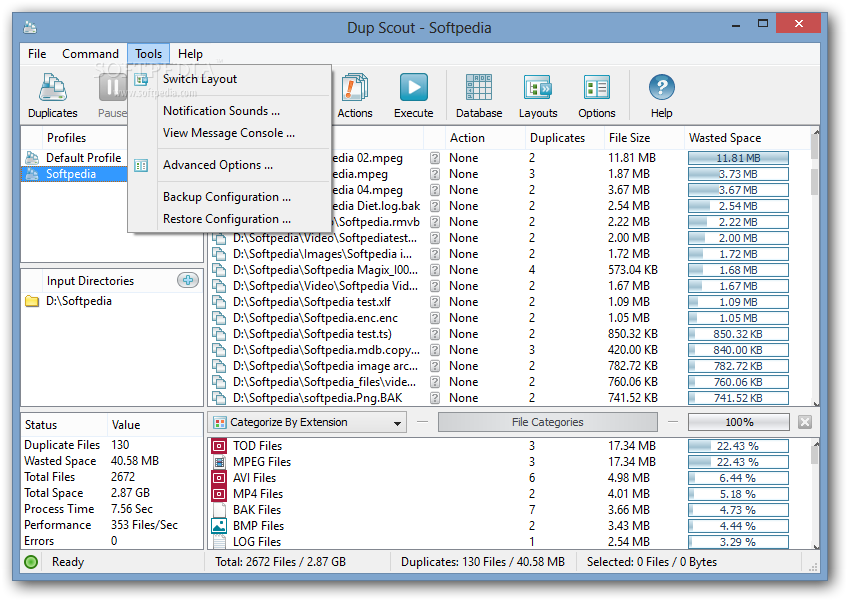Click the Pause toolbar icon
The width and height of the screenshot is (848, 601).
point(112,96)
